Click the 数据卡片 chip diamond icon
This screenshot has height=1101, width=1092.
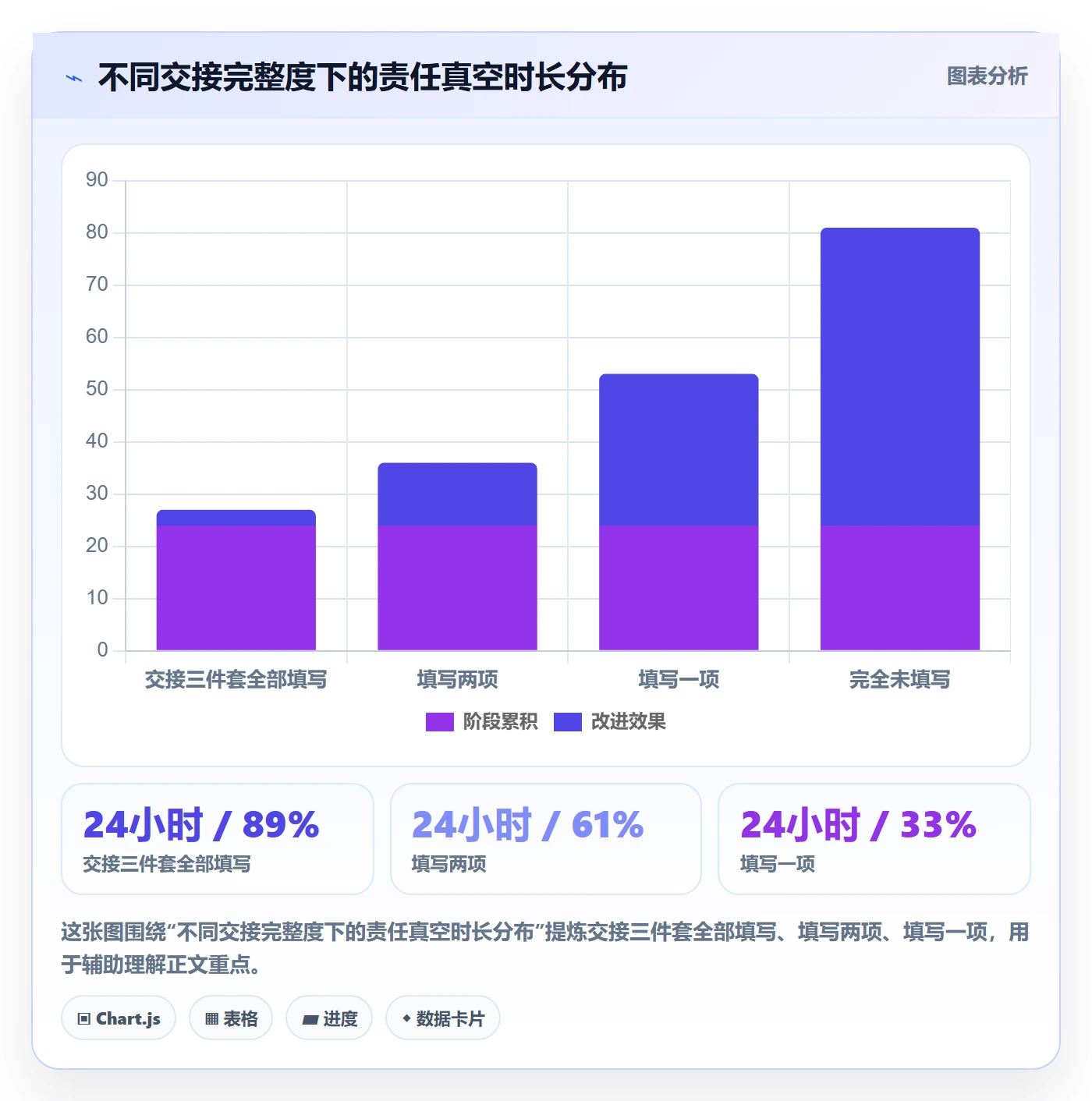(x=406, y=1018)
